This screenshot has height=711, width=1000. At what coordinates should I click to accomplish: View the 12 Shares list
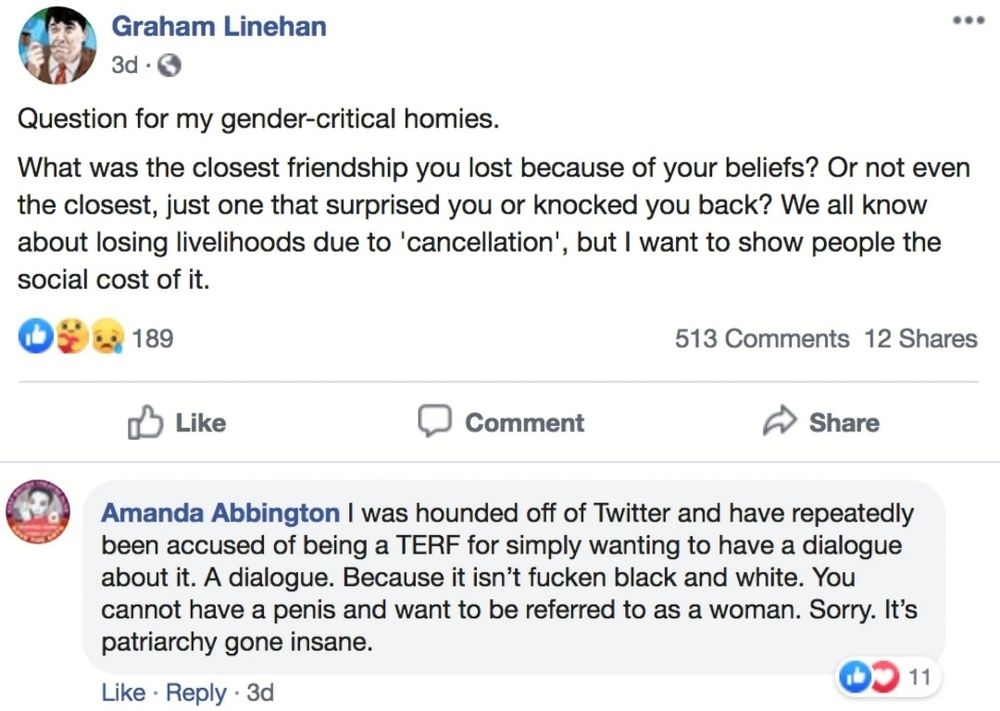coord(920,339)
